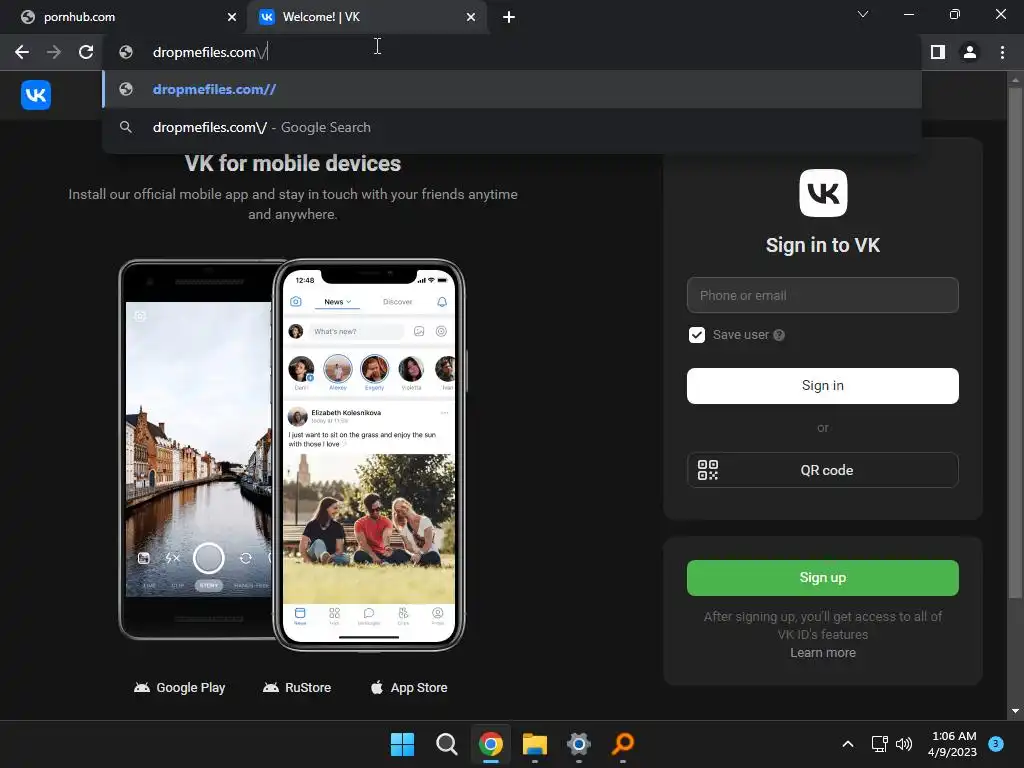Open the Learn more link
Image resolution: width=1024 pixels, height=768 pixels.
[x=823, y=653]
